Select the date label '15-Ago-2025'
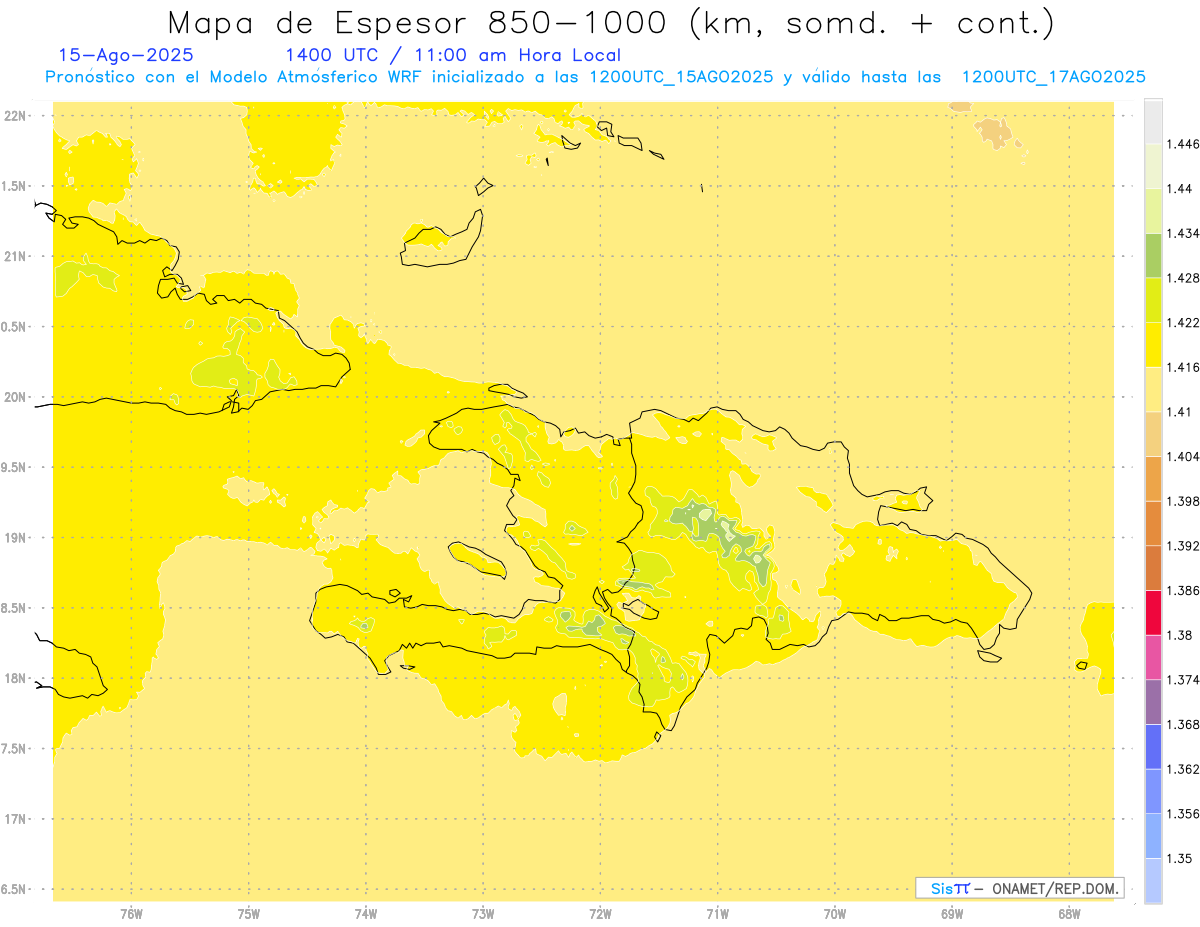Screen dimensions: 1200x927 pos(126,55)
